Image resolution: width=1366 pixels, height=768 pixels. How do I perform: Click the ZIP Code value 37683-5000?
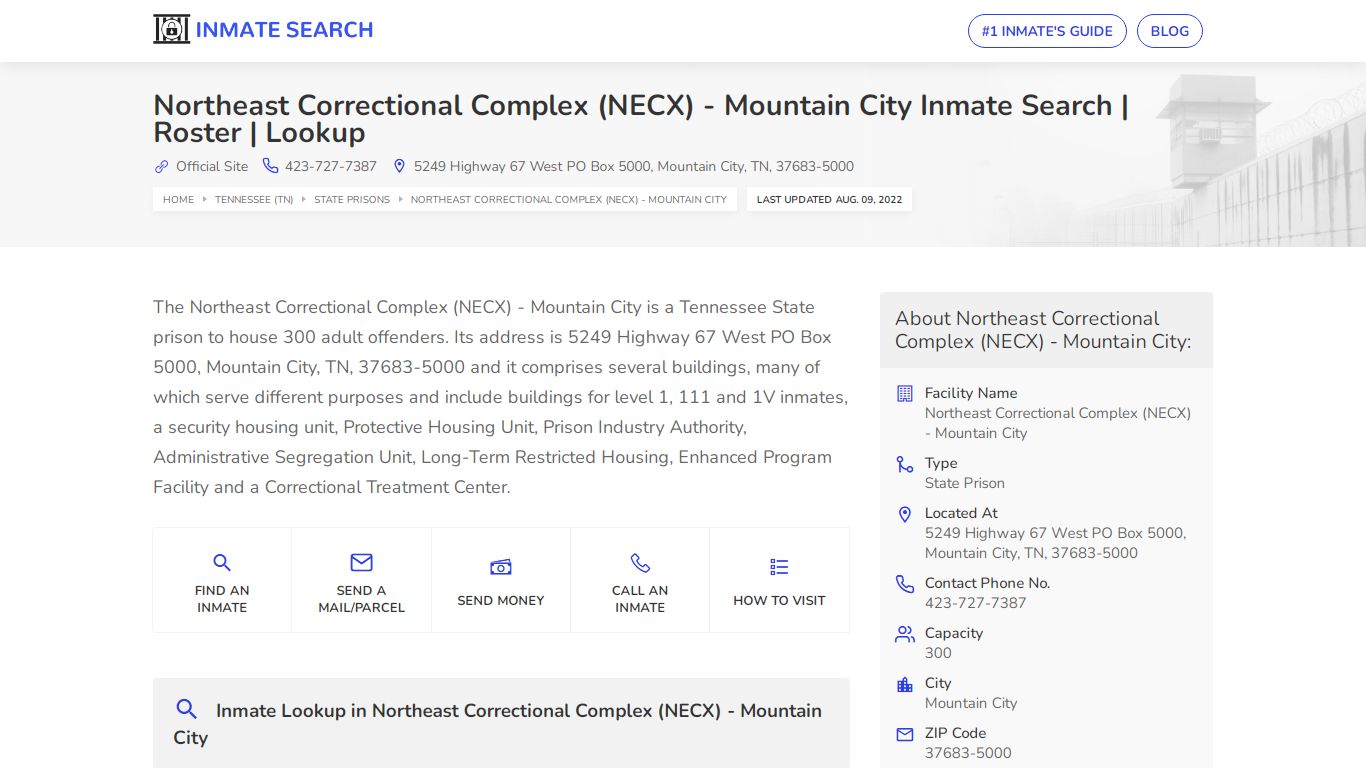[x=968, y=753]
